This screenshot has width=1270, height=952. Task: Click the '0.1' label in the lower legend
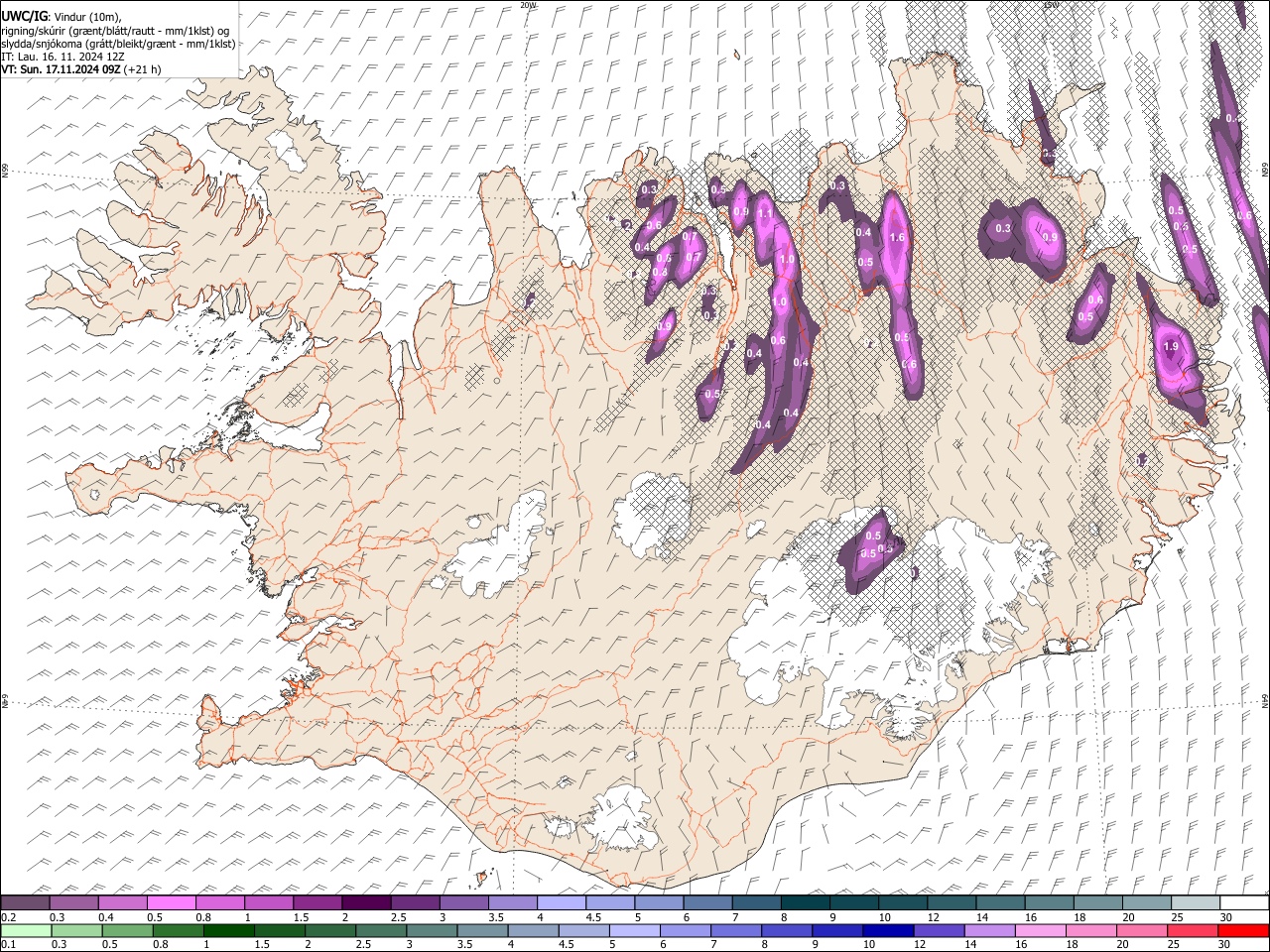pyautogui.click(x=8, y=945)
